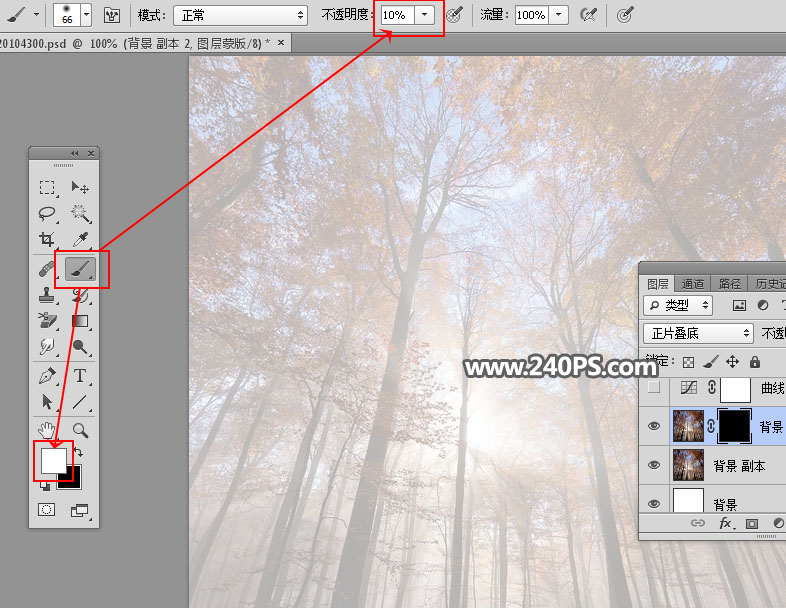Switch to the Channels tab
The width and height of the screenshot is (786, 608).
coord(693,284)
